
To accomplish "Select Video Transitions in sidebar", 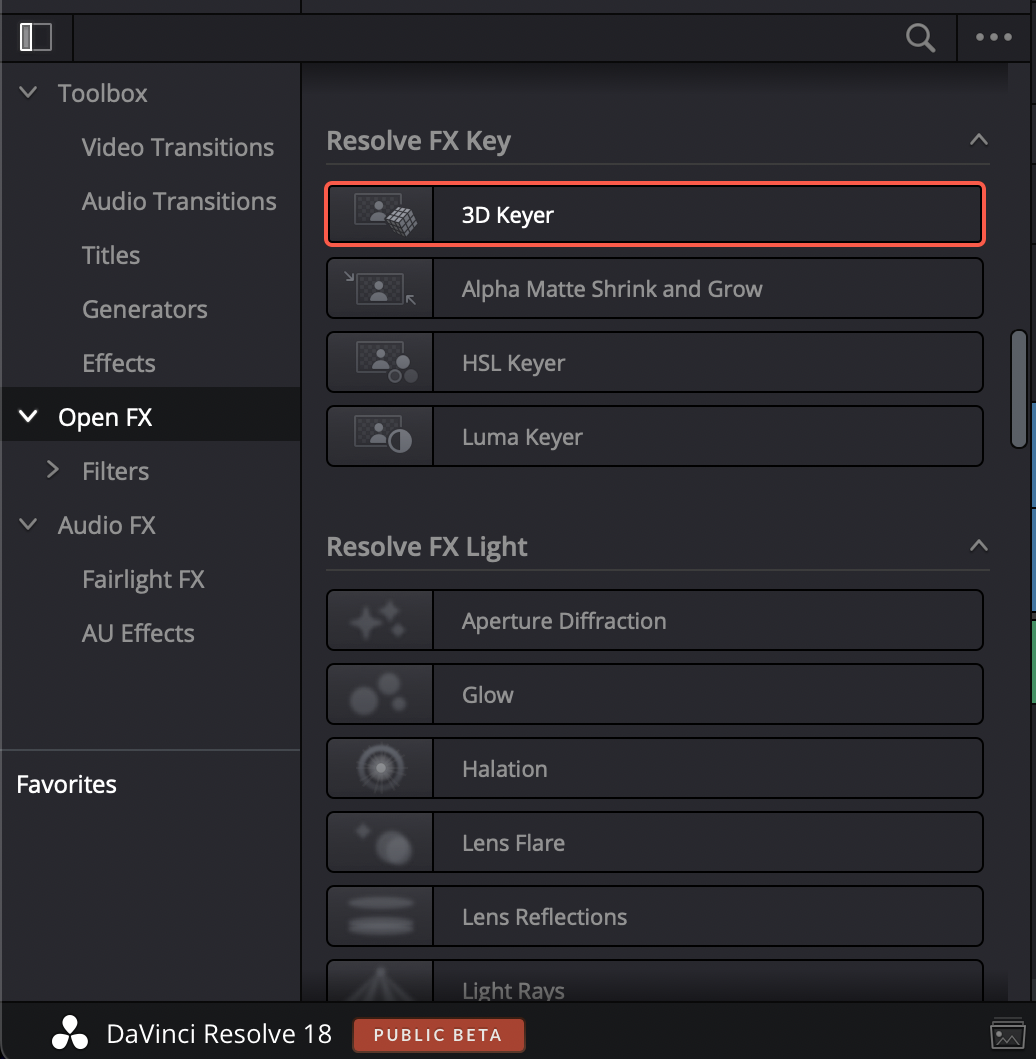I will point(178,147).
